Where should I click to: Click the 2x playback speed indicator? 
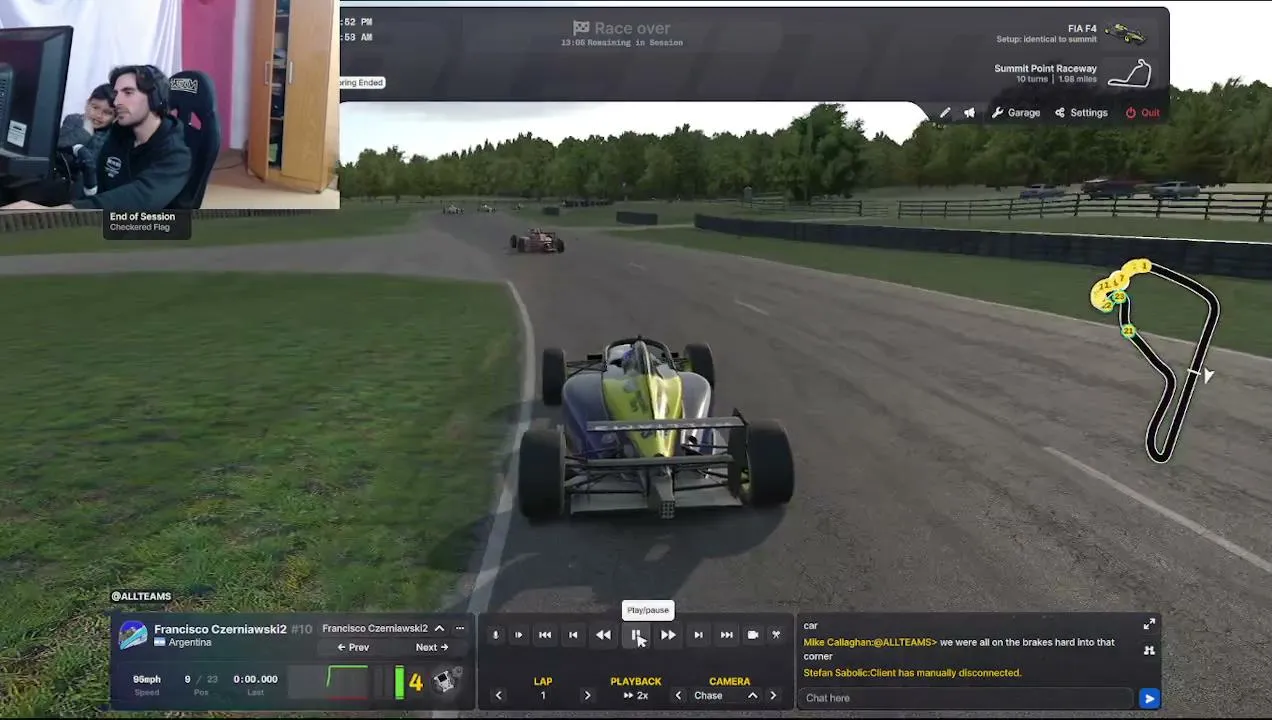636,696
